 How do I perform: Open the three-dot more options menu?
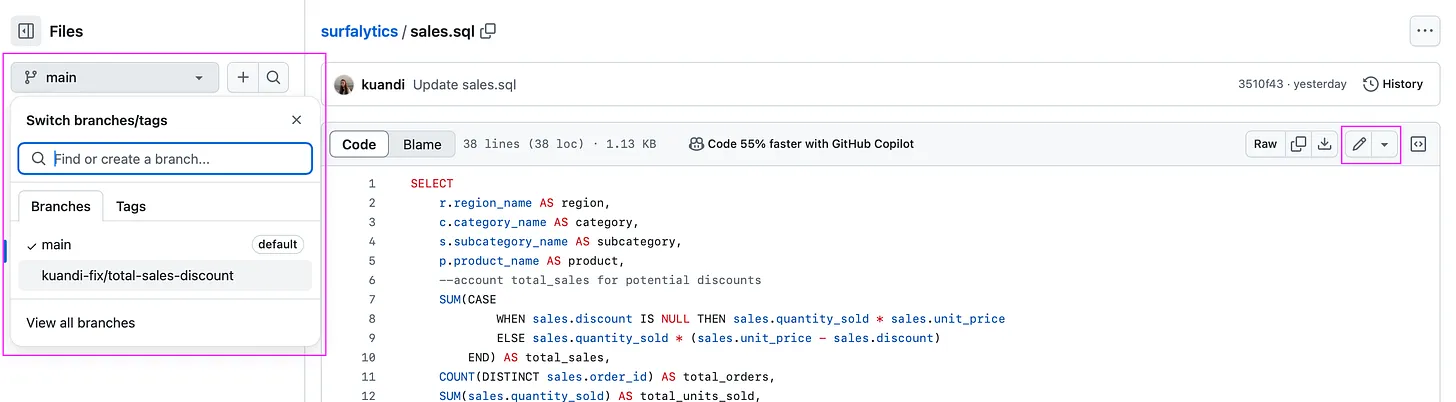point(1424,31)
